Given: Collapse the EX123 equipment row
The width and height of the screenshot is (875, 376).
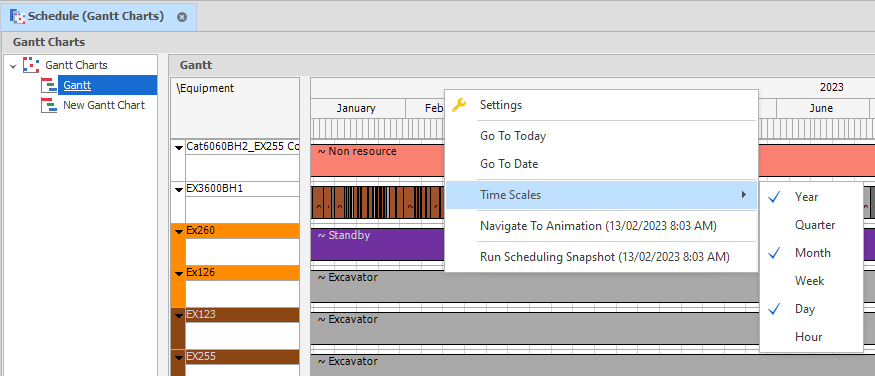Looking at the screenshot, I should [179, 316].
